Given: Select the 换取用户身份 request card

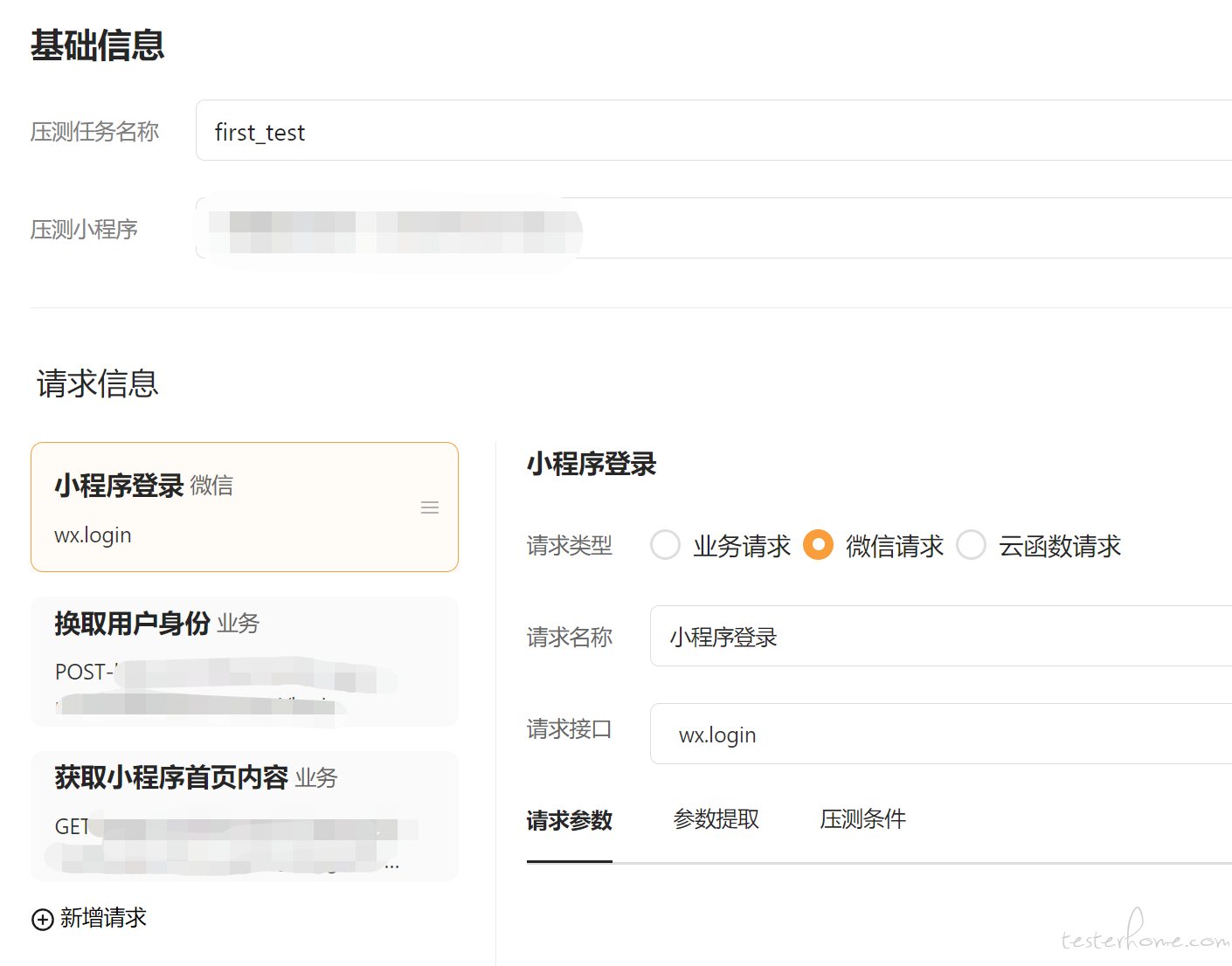Looking at the screenshot, I should coord(245,661).
